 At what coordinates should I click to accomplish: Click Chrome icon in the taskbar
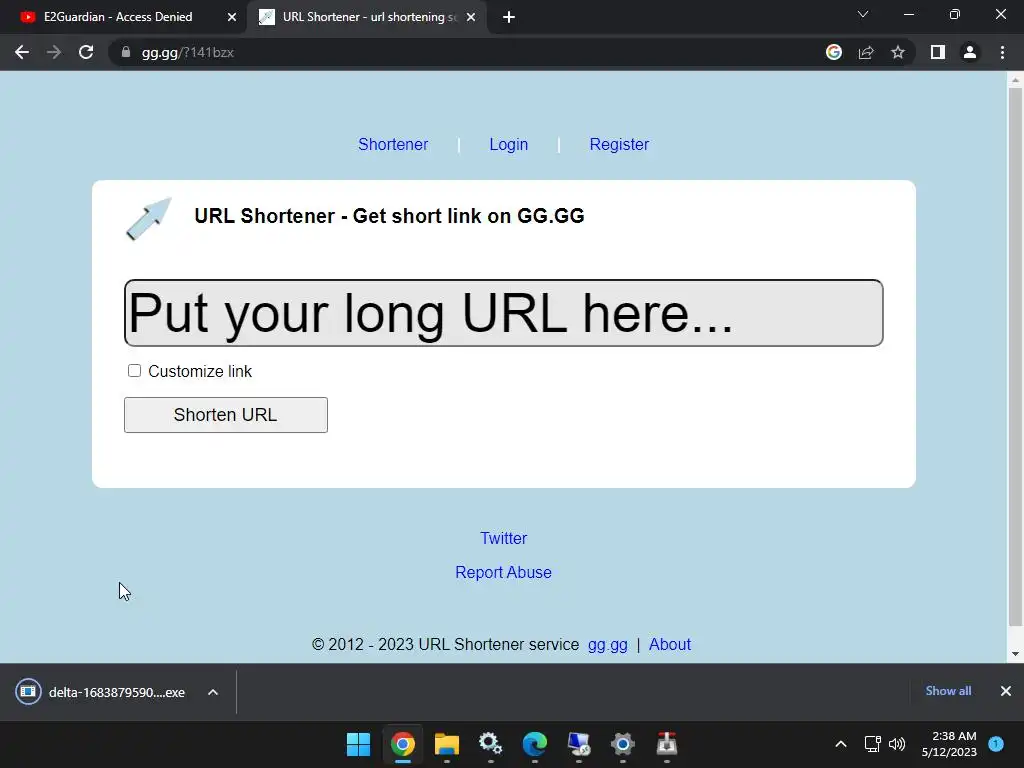[403, 744]
